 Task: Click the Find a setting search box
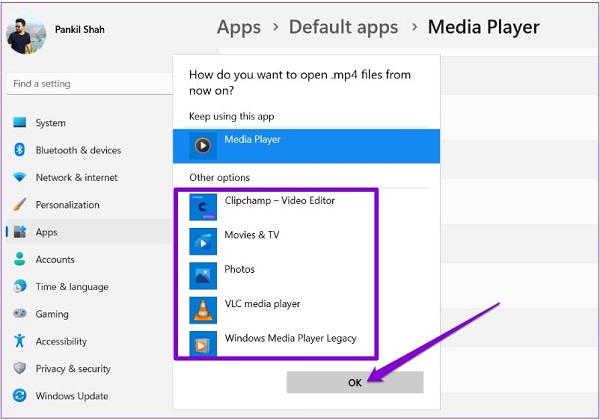(x=90, y=83)
